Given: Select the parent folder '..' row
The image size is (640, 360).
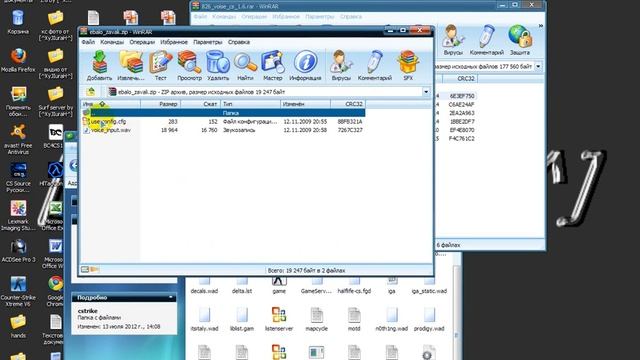Looking at the screenshot, I should pyautogui.click(x=223, y=113).
